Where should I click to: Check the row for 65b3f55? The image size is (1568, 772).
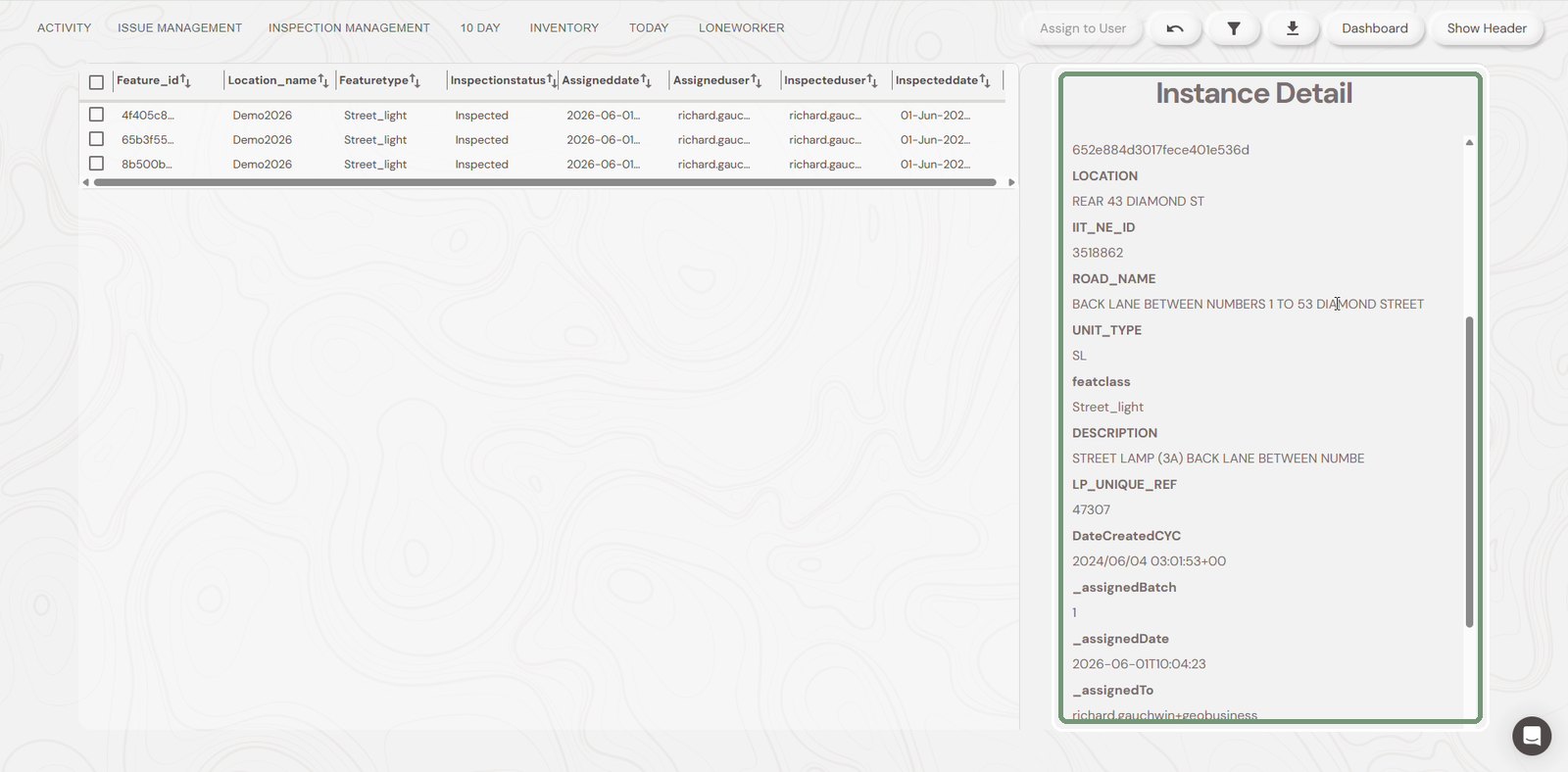coord(96,139)
